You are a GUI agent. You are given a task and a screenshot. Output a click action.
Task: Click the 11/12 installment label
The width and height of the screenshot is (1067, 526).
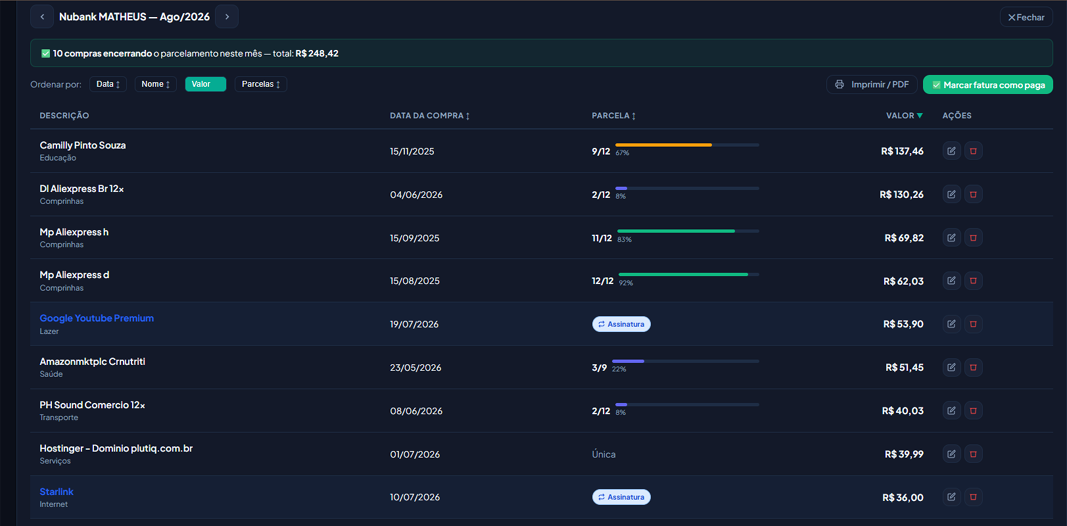click(602, 238)
